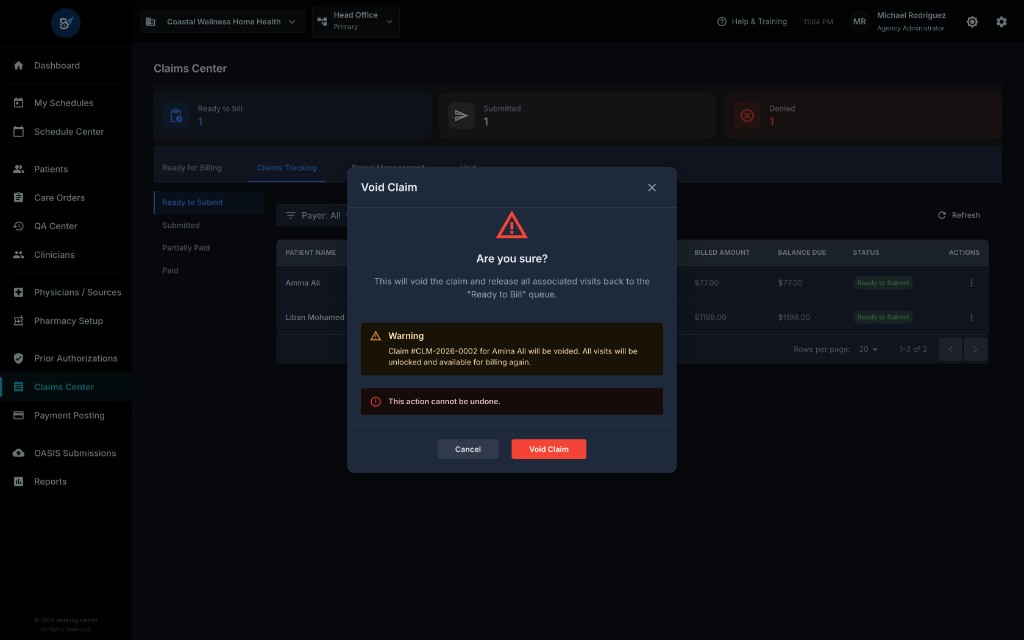The height and width of the screenshot is (640, 1024).
Task: Open Patients in sidebar
Action: 51,169
